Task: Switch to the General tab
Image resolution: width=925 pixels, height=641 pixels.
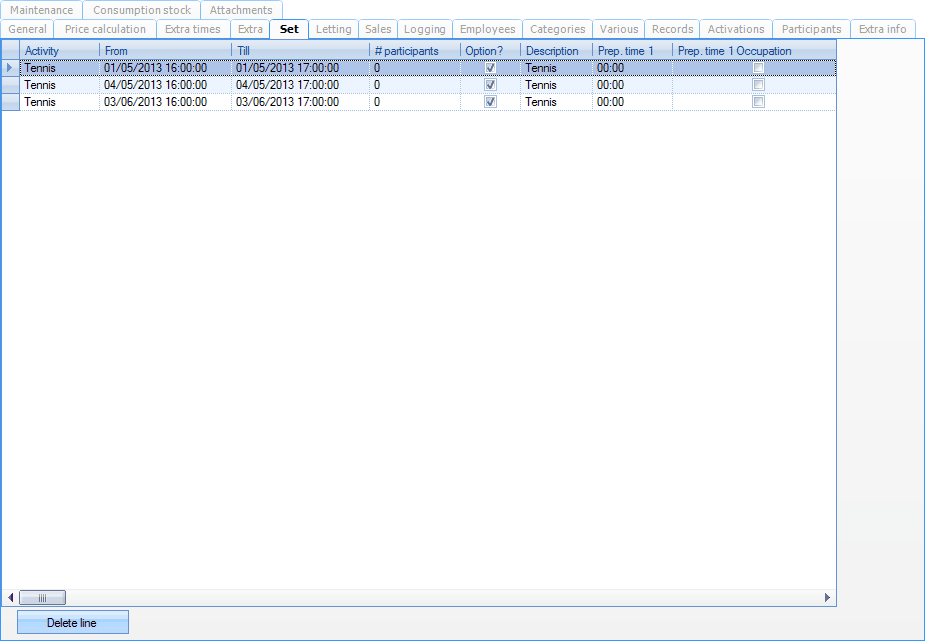Action: tap(27, 29)
